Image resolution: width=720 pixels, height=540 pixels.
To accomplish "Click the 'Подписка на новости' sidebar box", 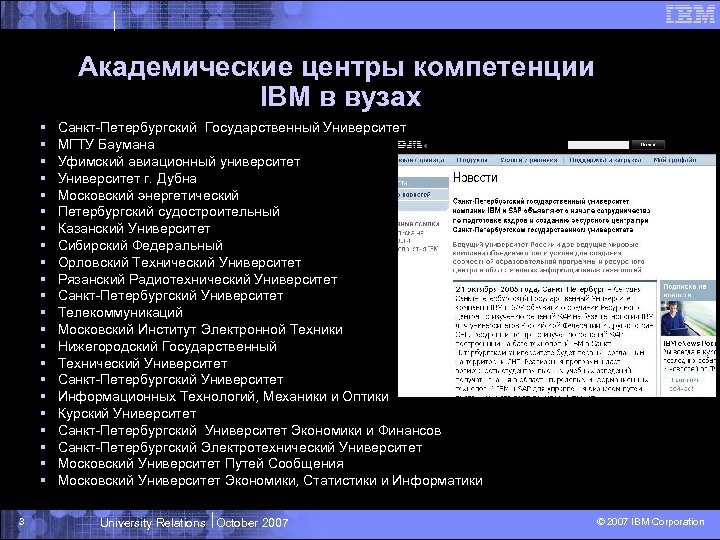I will pyautogui.click(x=686, y=290).
